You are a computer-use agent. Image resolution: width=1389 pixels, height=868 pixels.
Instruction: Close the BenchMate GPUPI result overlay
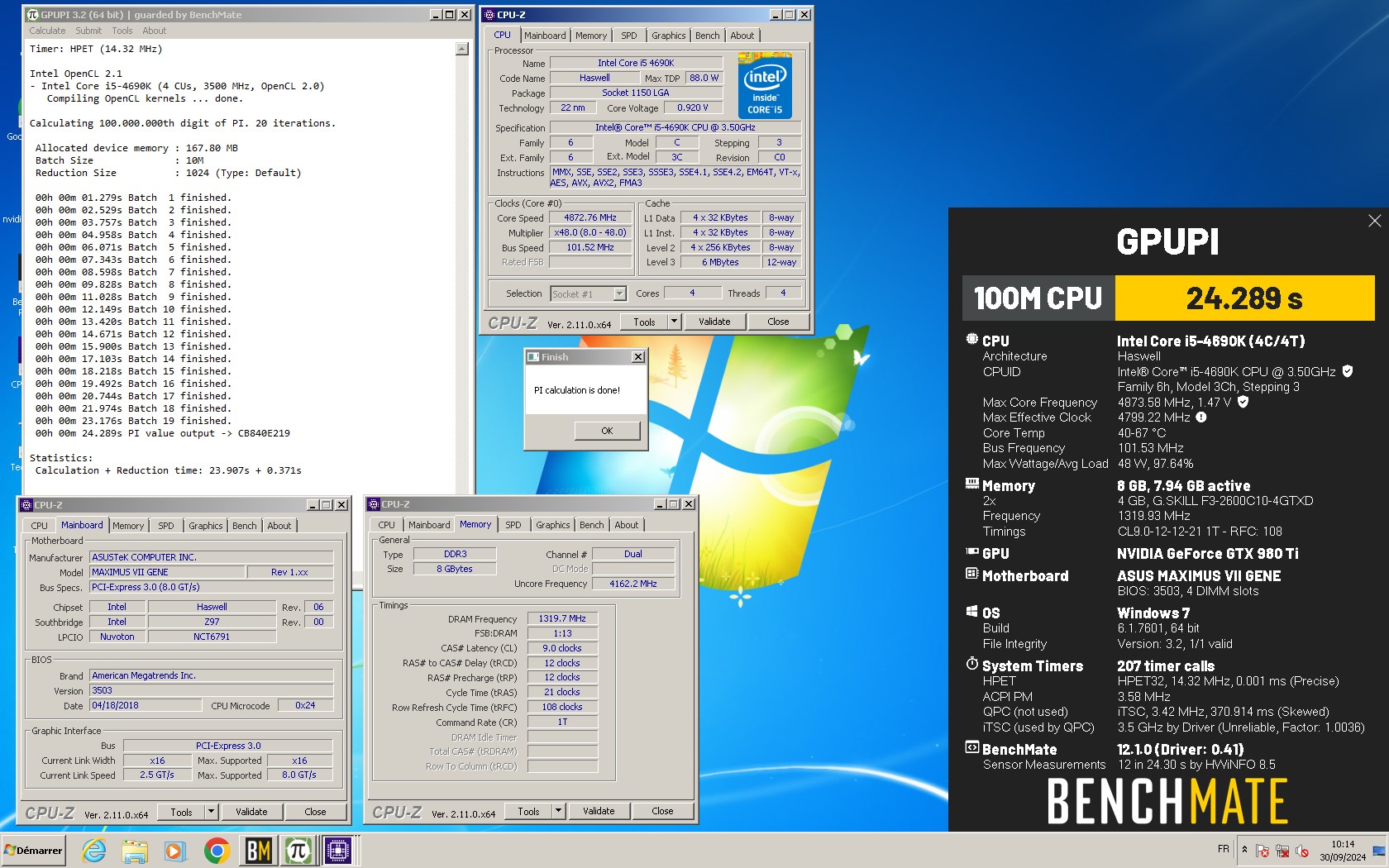coord(1374,221)
